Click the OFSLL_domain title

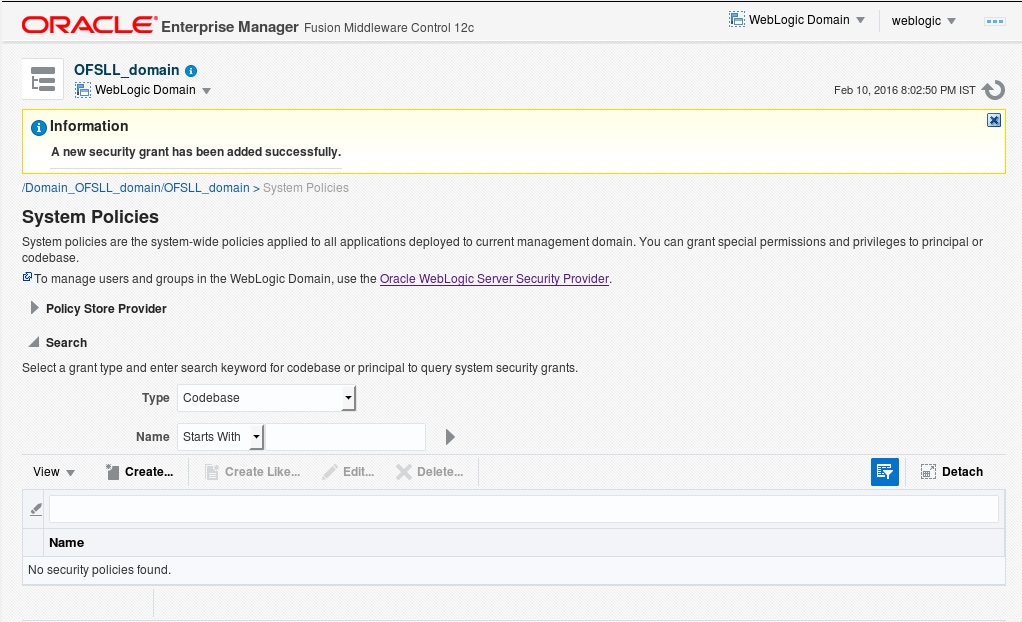point(126,70)
